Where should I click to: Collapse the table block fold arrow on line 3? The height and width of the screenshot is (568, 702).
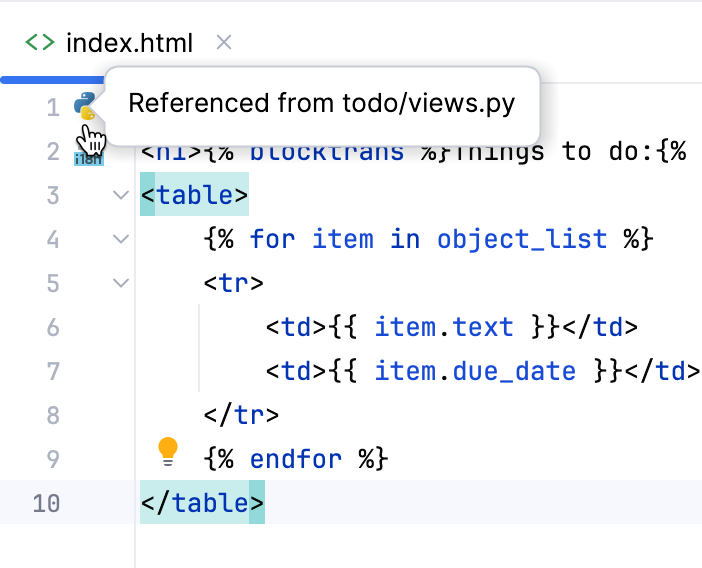point(121,195)
